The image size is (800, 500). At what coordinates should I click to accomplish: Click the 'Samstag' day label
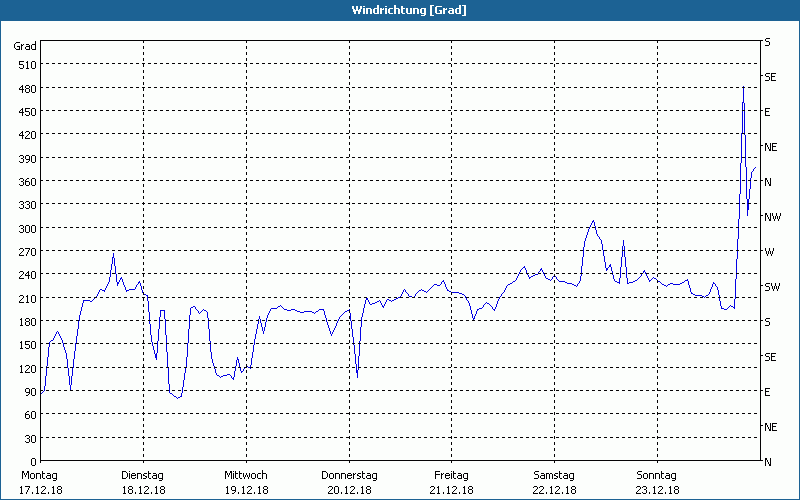(554, 476)
